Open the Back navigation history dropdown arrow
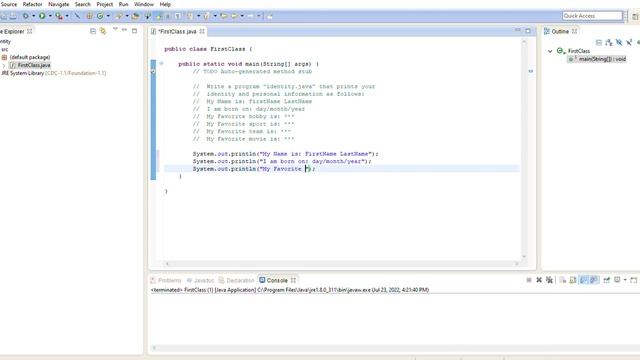 coord(242,16)
